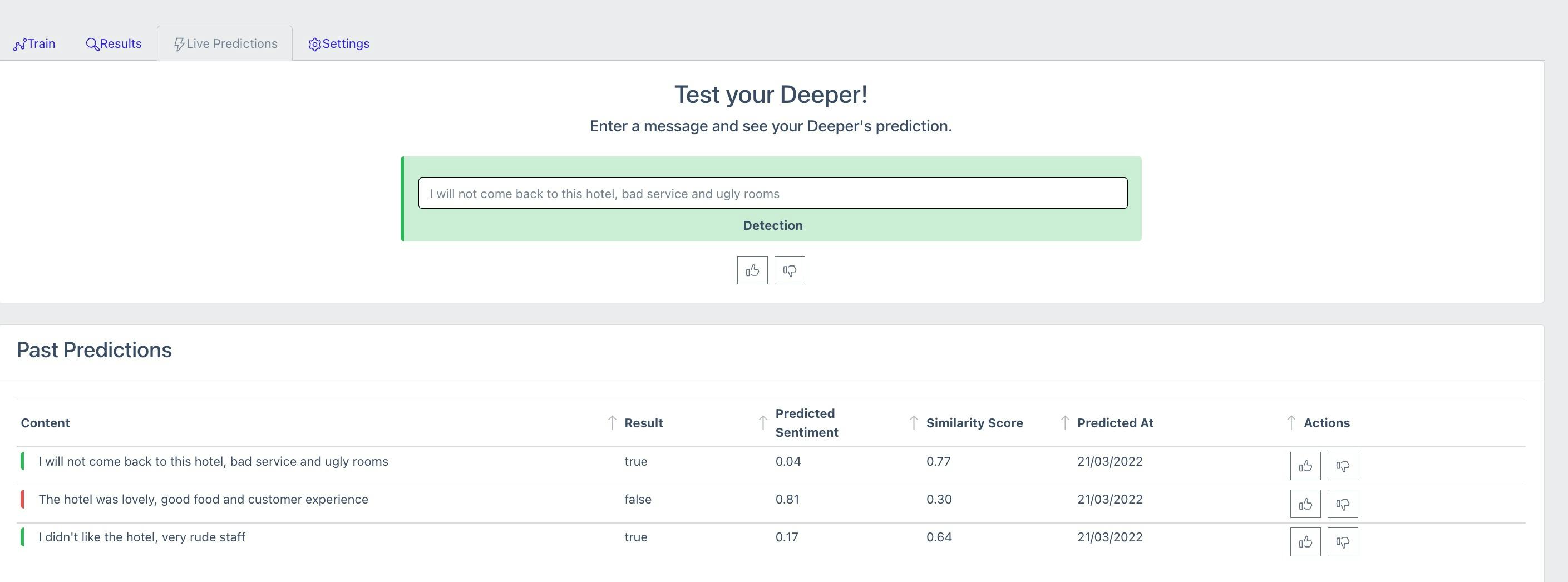The width and height of the screenshot is (1568, 582).
Task: Click the thumbs up below the Detection box
Action: click(752, 270)
